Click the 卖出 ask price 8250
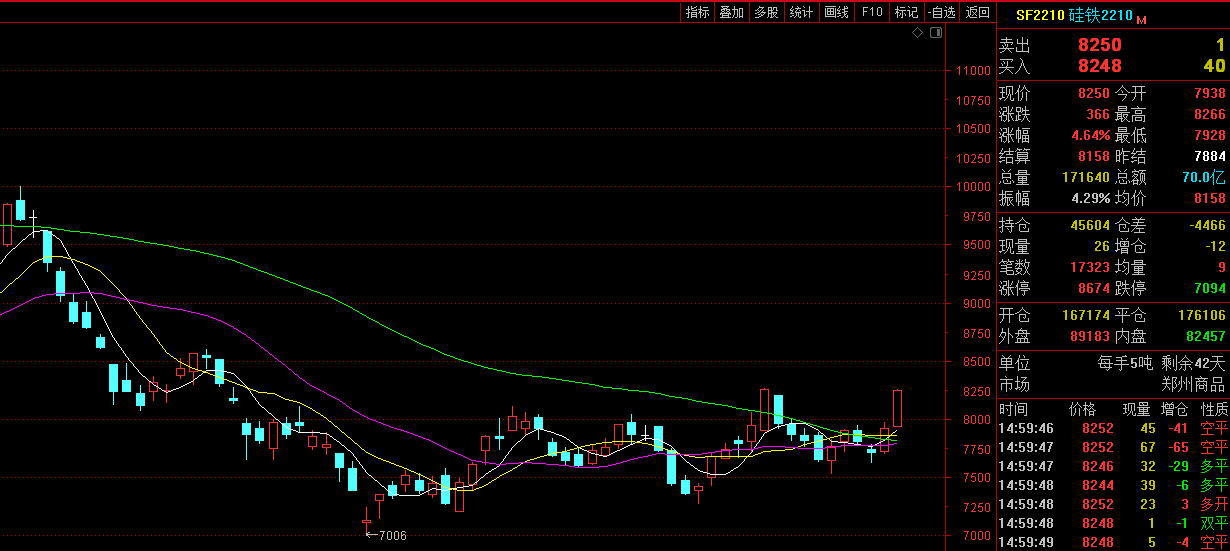 coord(1099,45)
